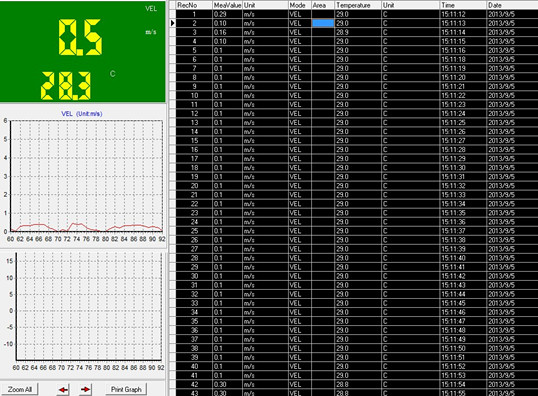Click the red right arrow button

(x=85, y=389)
